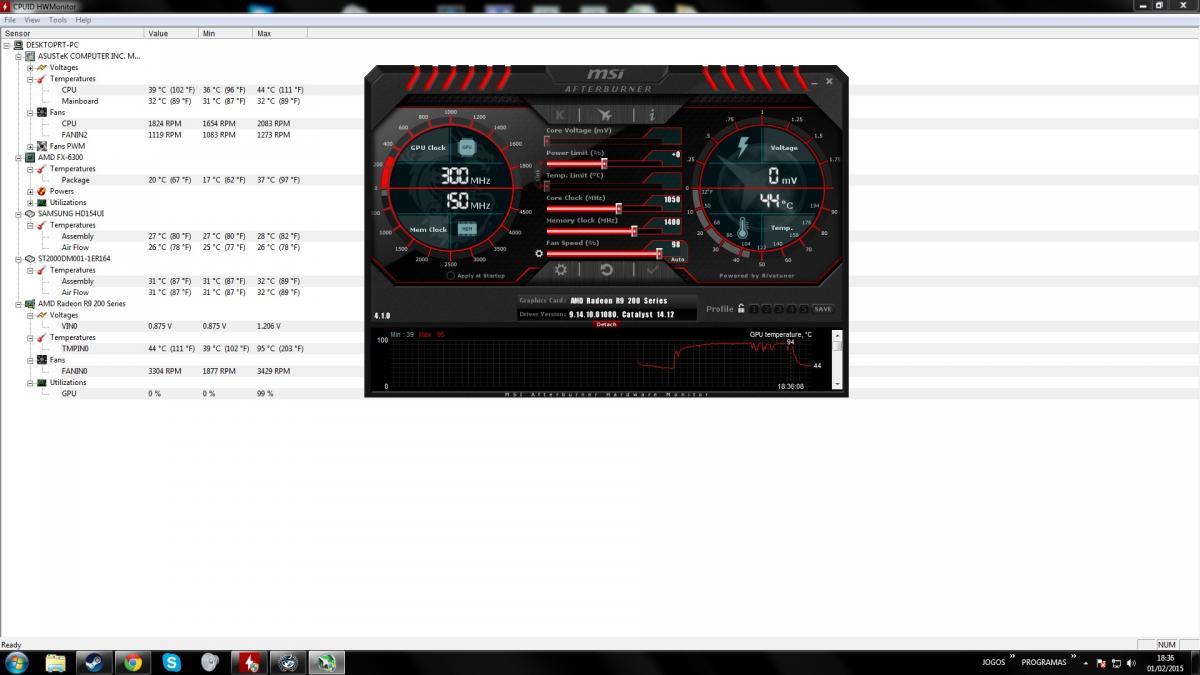This screenshot has width=1200, height=675.
Task: Select profile slot 5
Action: 804,309
